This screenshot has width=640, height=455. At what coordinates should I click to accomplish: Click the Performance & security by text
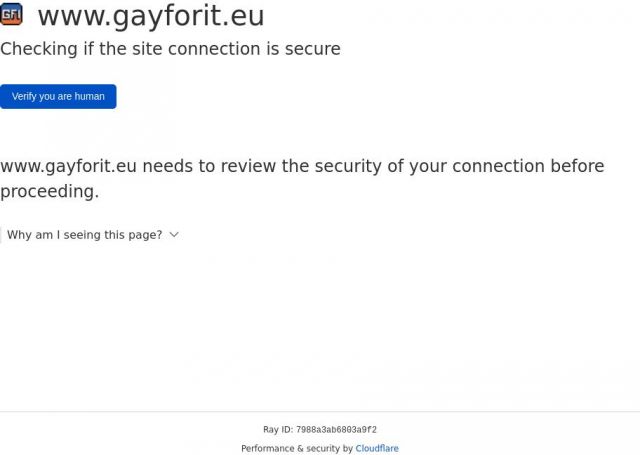coord(297,449)
